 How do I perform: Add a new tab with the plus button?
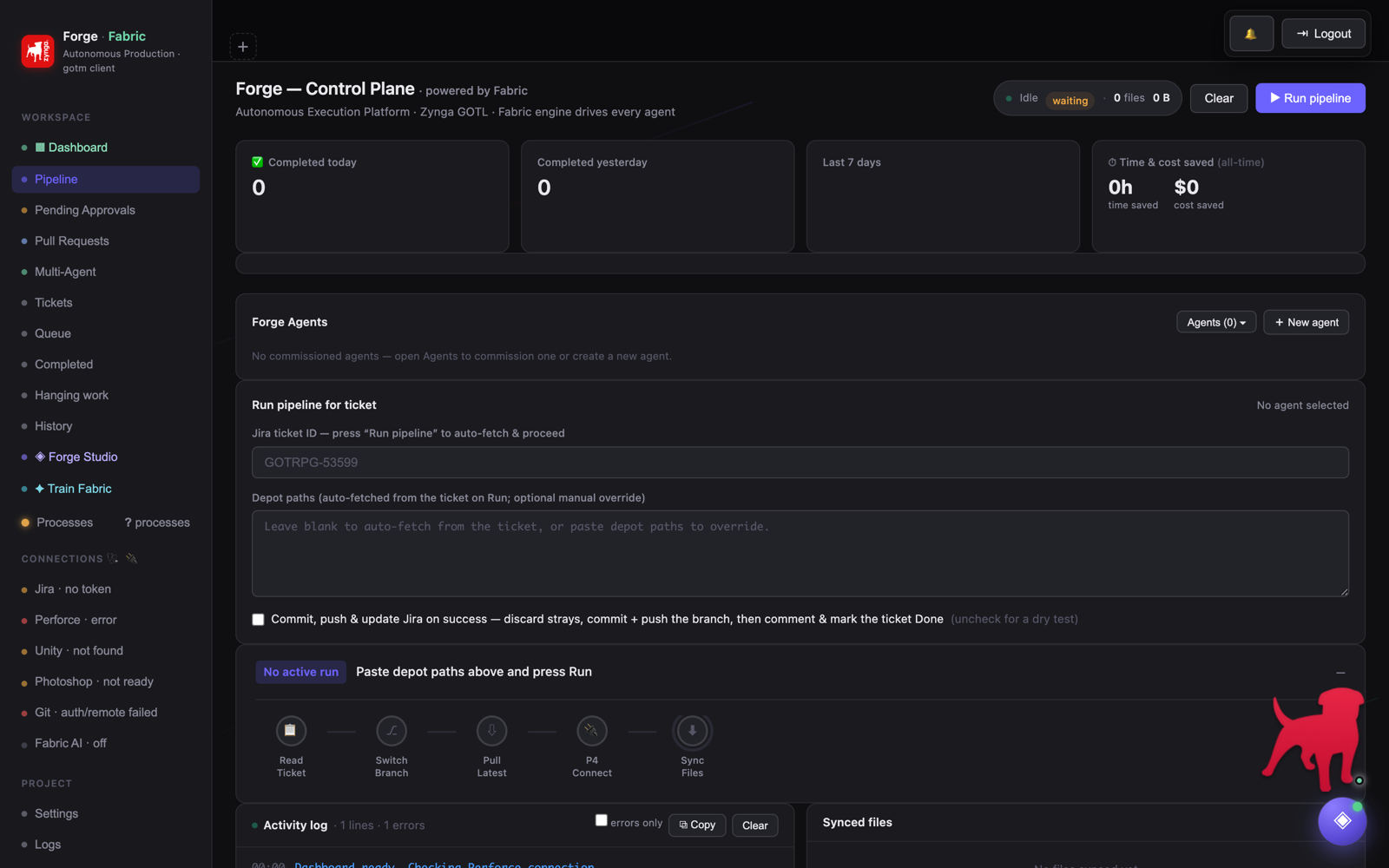click(243, 47)
